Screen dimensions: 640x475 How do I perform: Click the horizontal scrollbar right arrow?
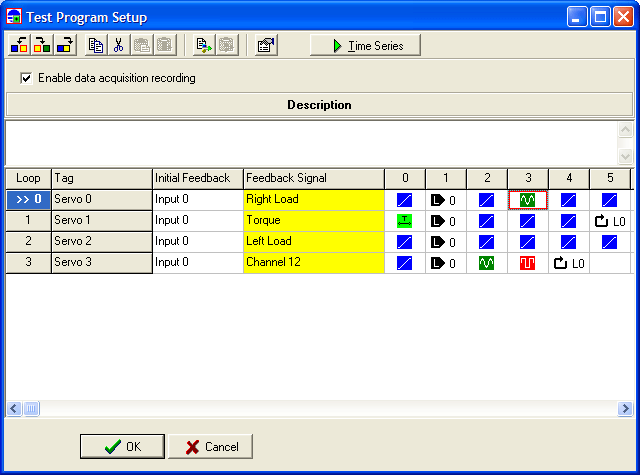pyautogui.click(x=625, y=408)
